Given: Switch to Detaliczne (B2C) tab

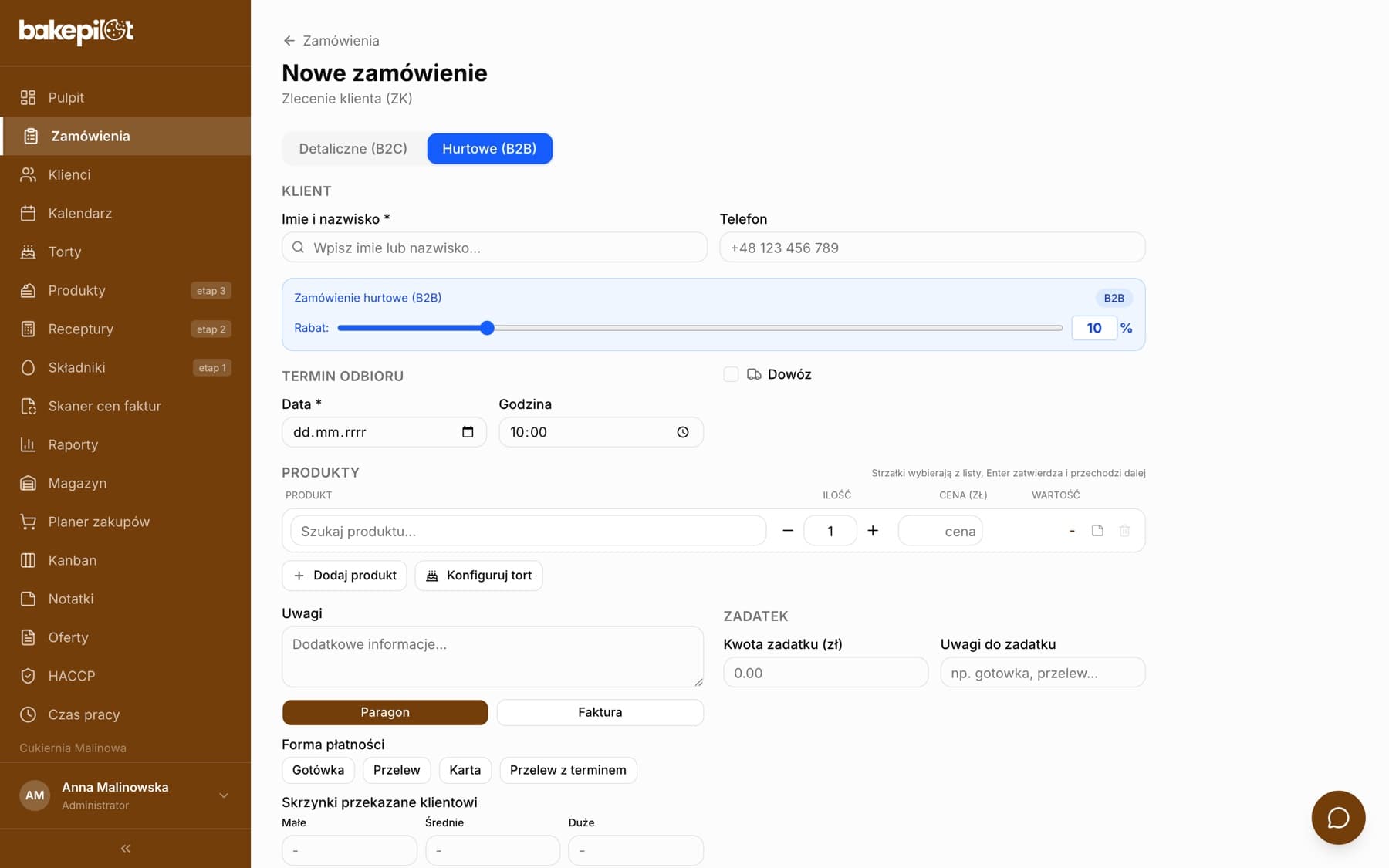Looking at the screenshot, I should coord(353,149).
